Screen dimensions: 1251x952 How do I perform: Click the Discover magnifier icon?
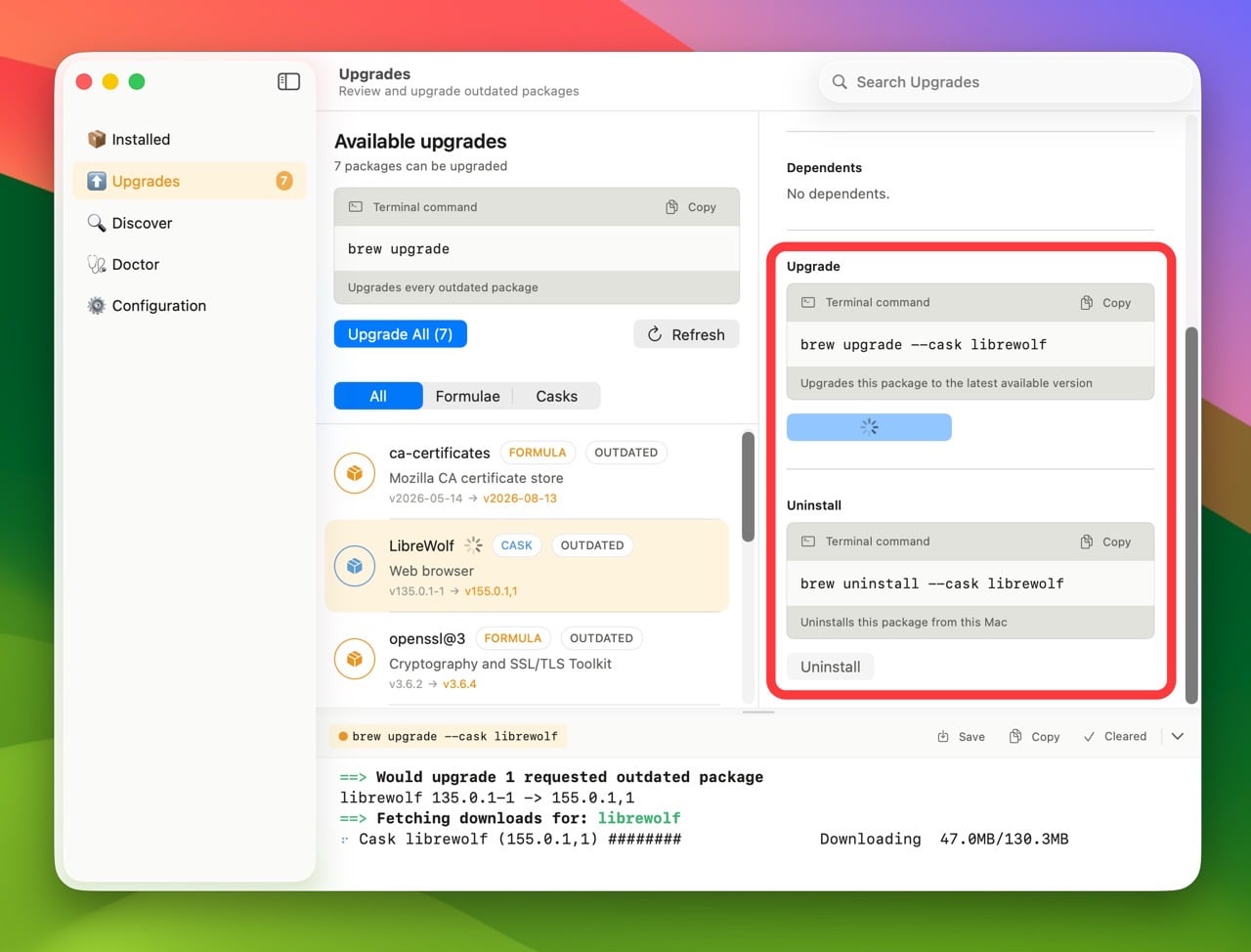tap(96, 223)
